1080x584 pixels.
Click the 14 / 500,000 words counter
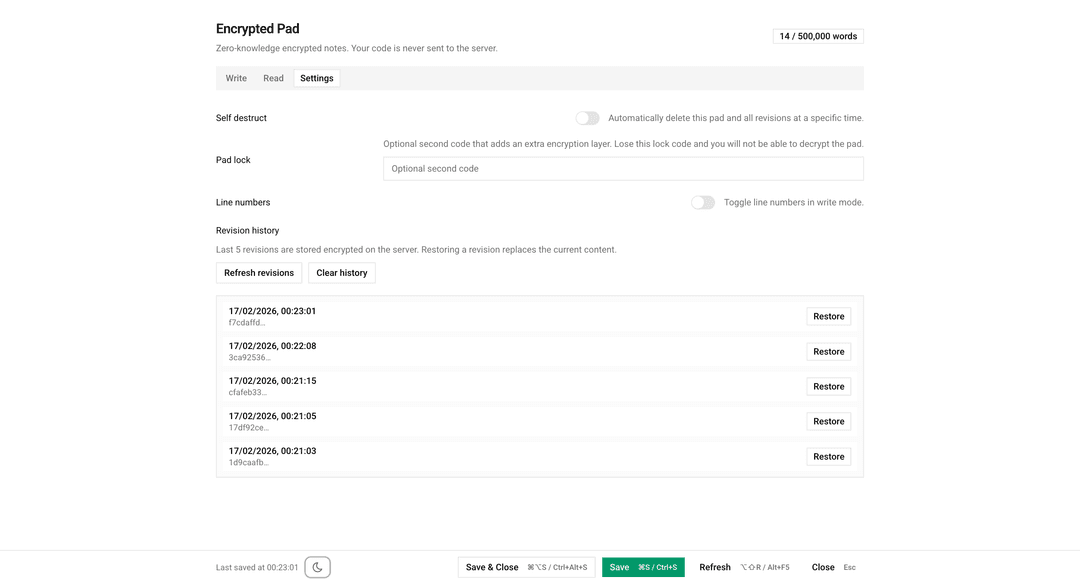[x=818, y=36]
